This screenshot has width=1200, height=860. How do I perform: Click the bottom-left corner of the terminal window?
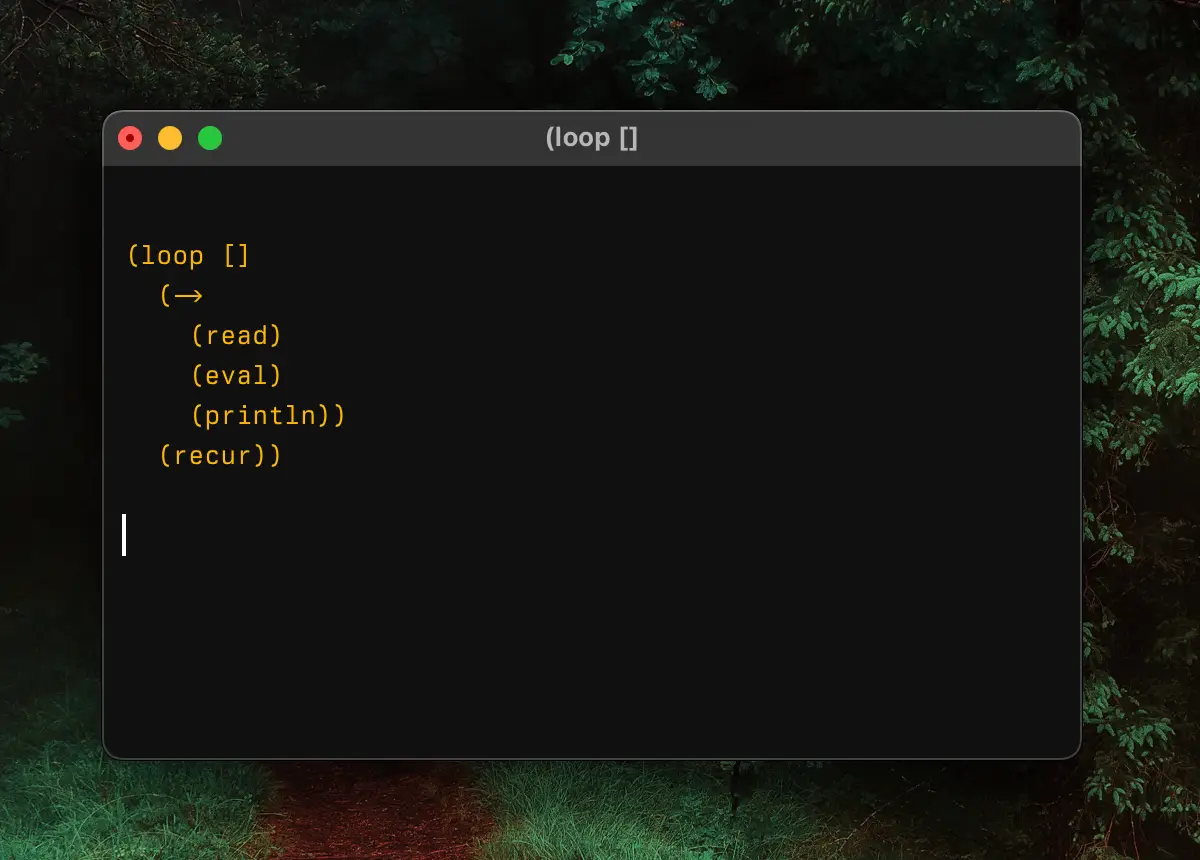(109, 753)
